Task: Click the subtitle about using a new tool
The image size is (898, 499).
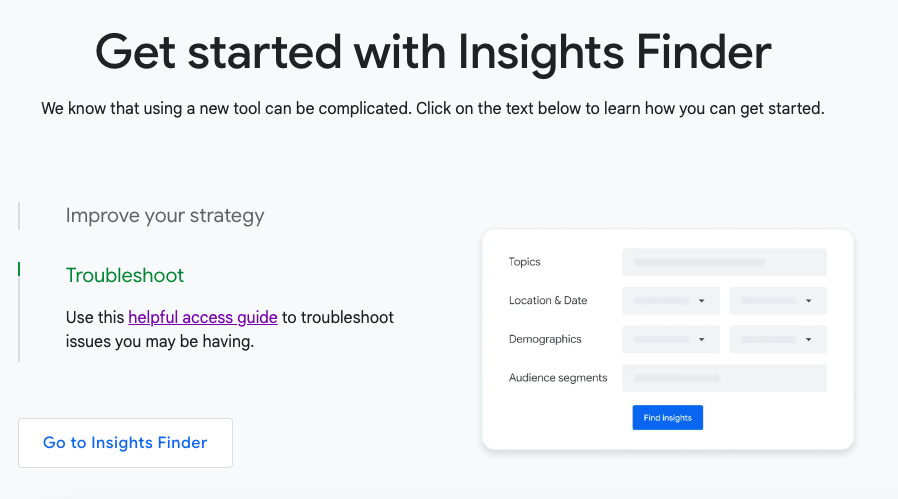Action: coord(433,108)
